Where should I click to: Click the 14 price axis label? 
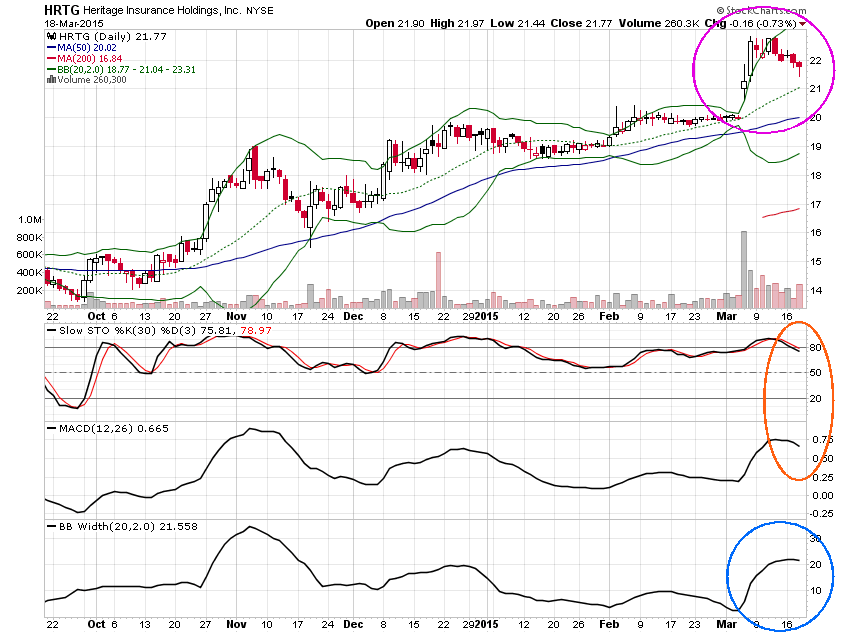815,290
